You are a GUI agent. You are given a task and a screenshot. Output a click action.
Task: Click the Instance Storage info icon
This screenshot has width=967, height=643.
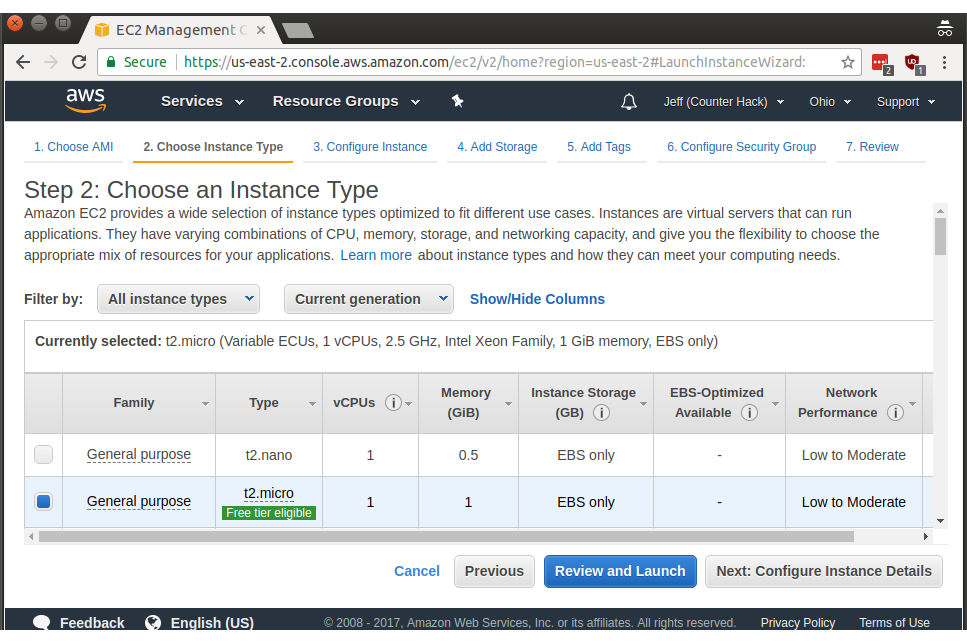pos(601,412)
